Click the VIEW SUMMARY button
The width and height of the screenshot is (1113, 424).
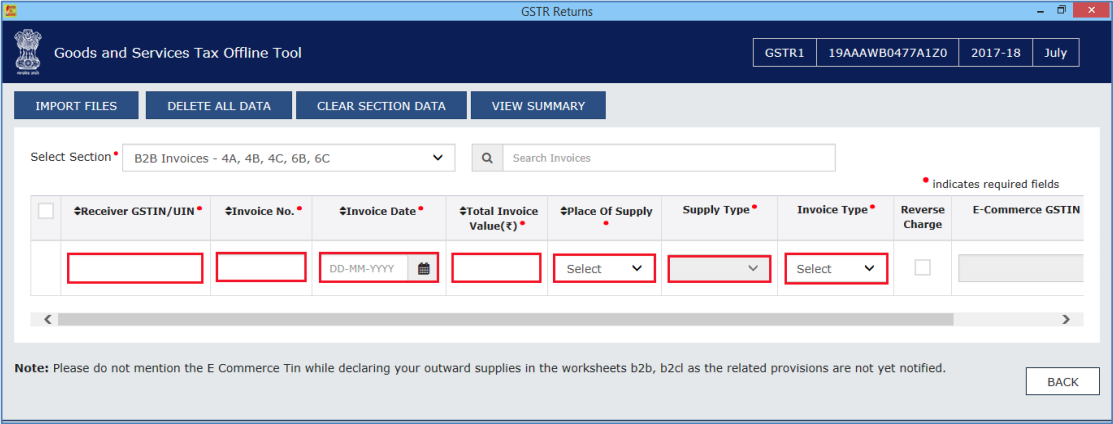point(538,106)
